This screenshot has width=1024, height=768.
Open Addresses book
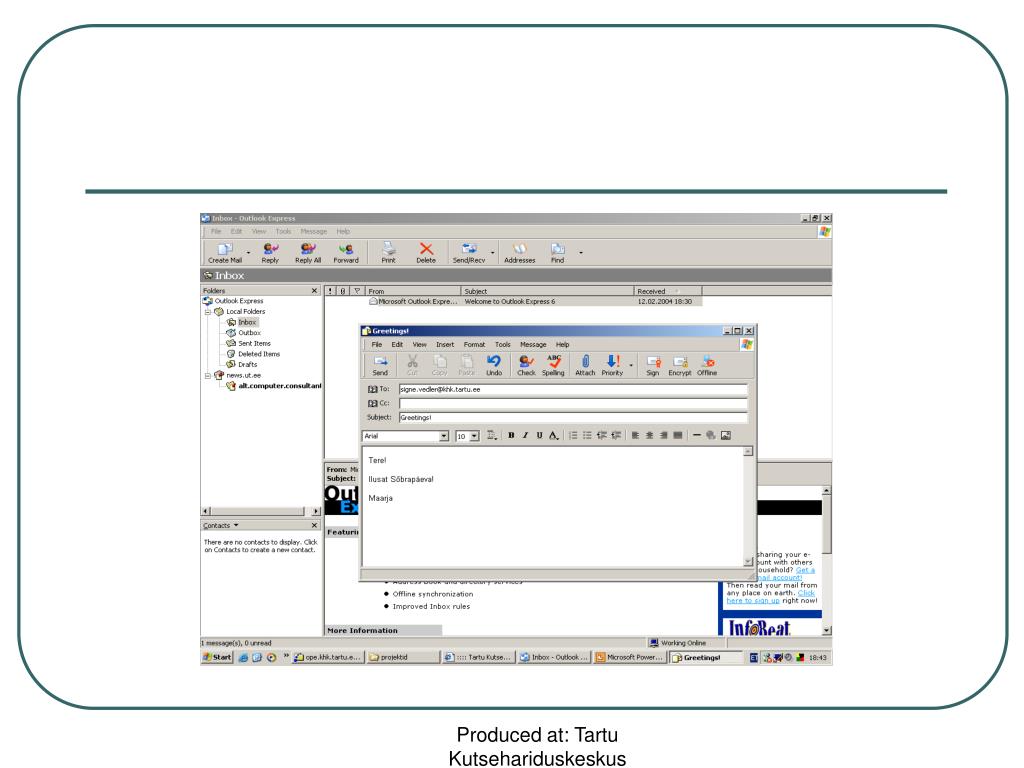[x=520, y=253]
